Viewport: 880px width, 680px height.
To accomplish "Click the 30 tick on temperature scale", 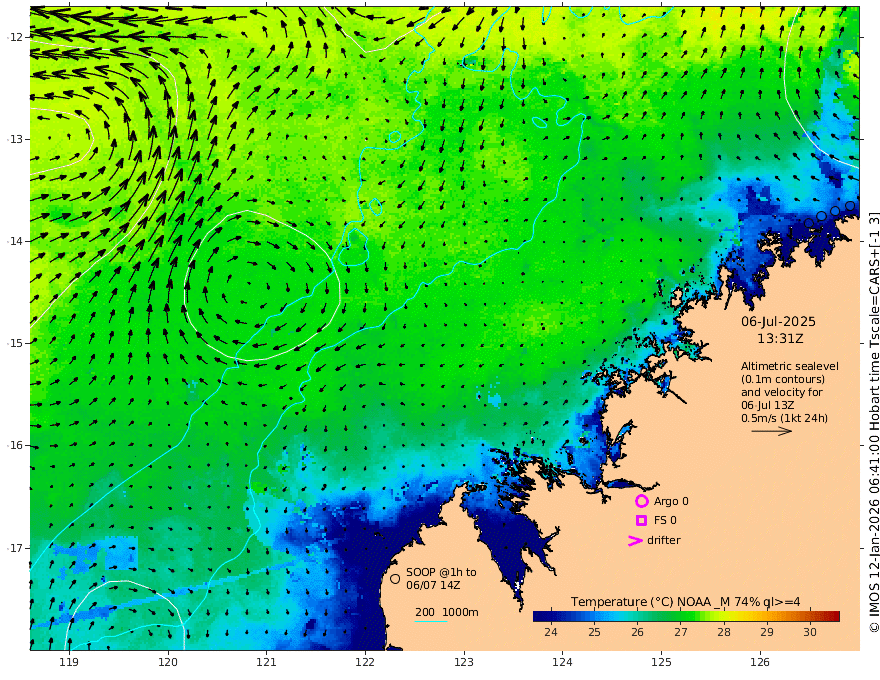I will point(810,632).
